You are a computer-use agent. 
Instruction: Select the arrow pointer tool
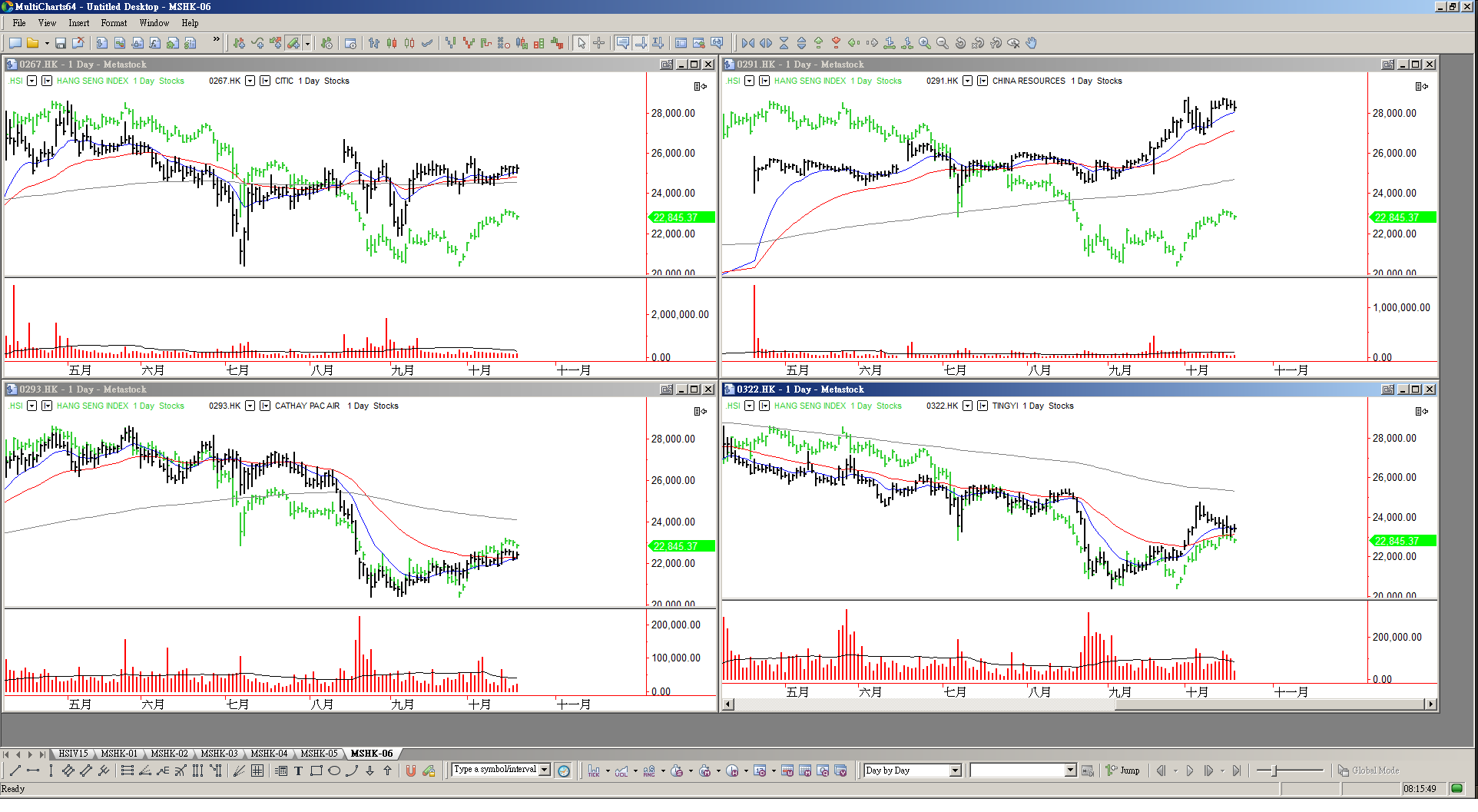pos(582,44)
